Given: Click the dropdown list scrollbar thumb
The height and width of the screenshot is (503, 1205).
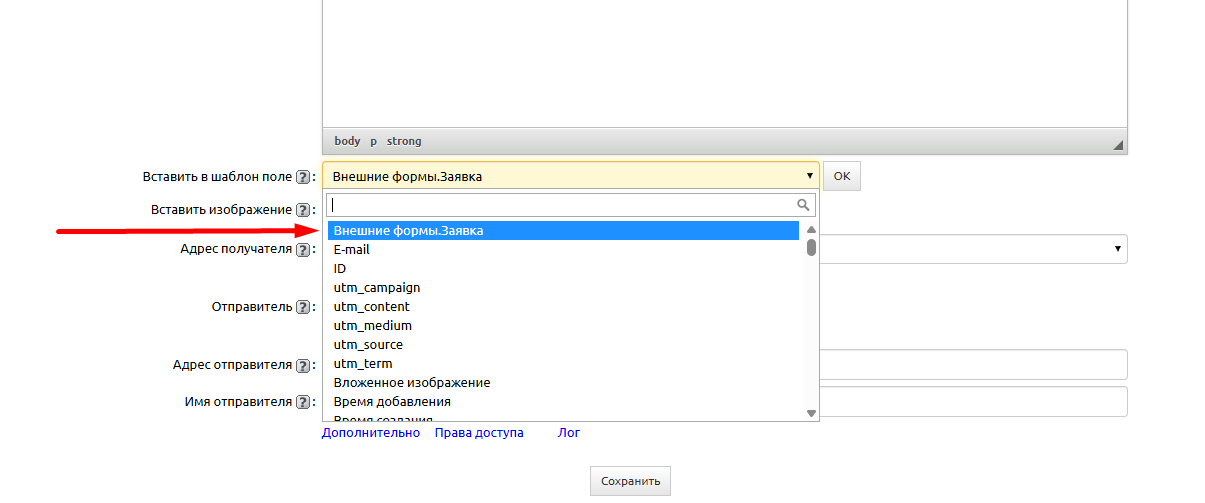Looking at the screenshot, I should coord(811,247).
